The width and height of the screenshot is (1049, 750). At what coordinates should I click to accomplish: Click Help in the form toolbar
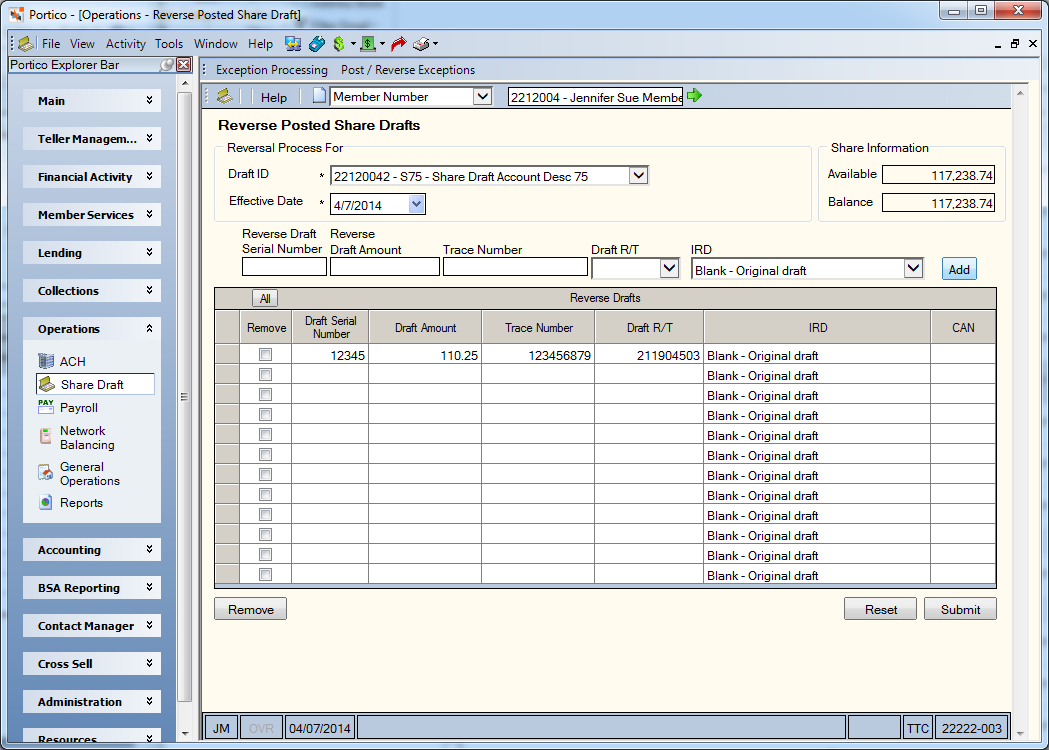[x=274, y=97]
